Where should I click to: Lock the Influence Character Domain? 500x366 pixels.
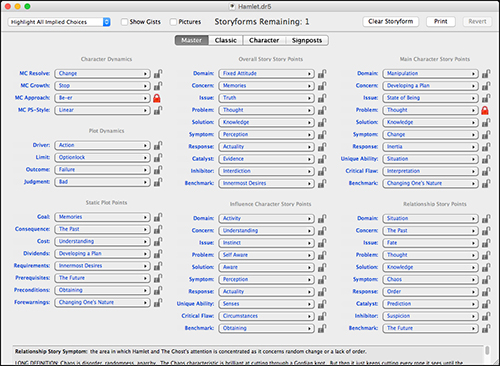(322, 218)
